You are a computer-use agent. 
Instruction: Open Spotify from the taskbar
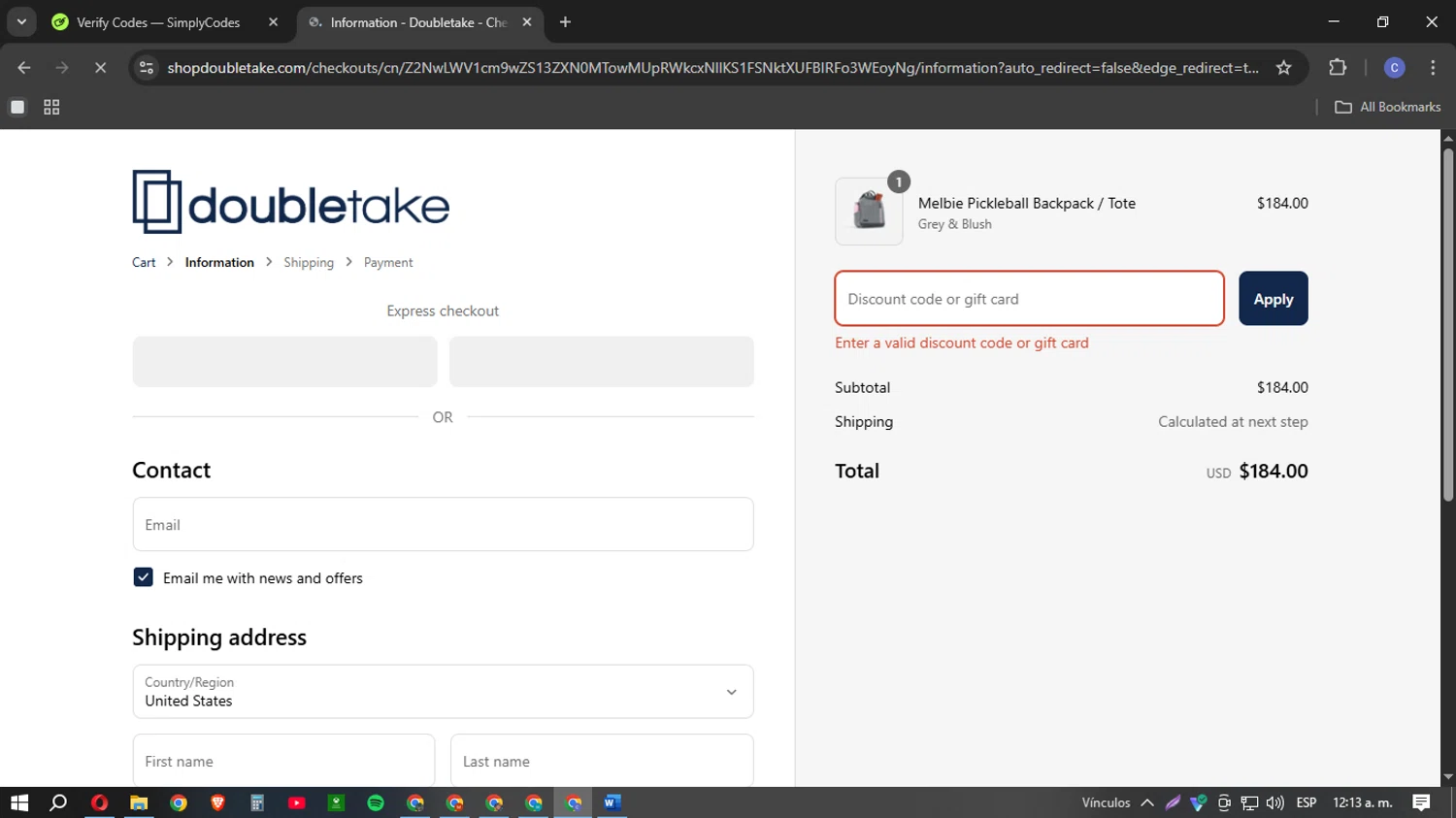pyautogui.click(x=376, y=802)
